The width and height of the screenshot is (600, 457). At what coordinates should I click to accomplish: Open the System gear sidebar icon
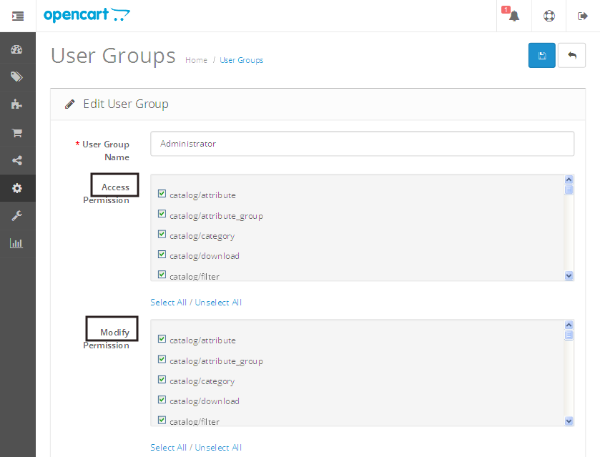pos(17,188)
